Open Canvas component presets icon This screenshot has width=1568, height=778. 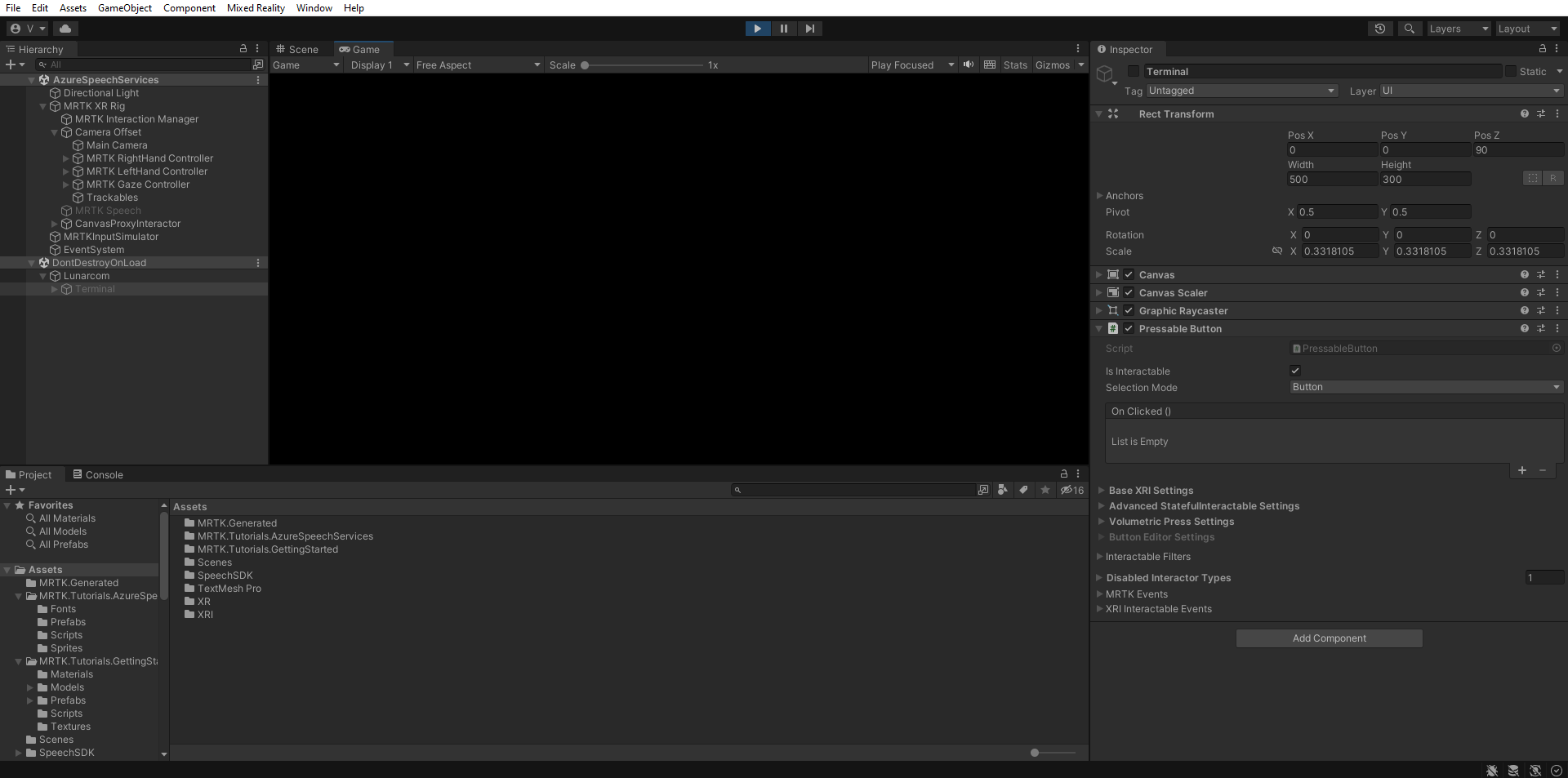[1541, 275]
